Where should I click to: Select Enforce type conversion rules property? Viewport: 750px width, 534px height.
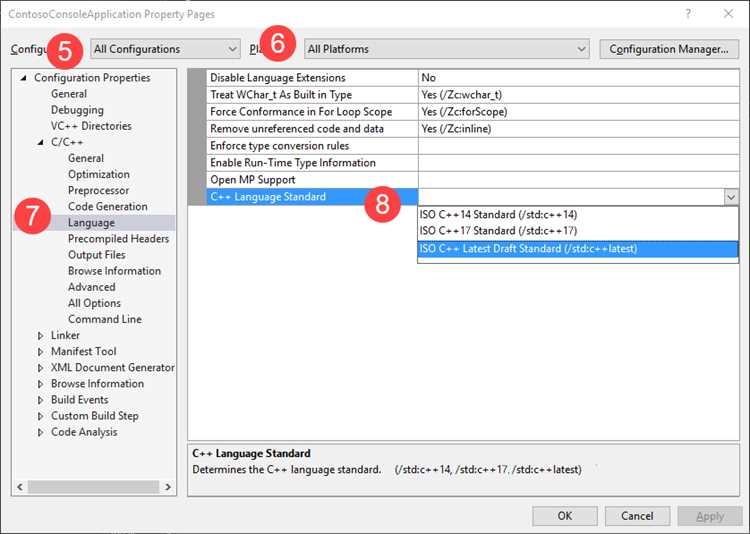(x=312, y=145)
